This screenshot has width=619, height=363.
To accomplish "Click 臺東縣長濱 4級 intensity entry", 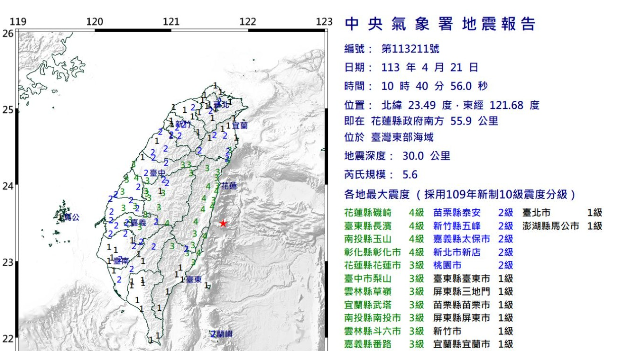I will (384, 226).
